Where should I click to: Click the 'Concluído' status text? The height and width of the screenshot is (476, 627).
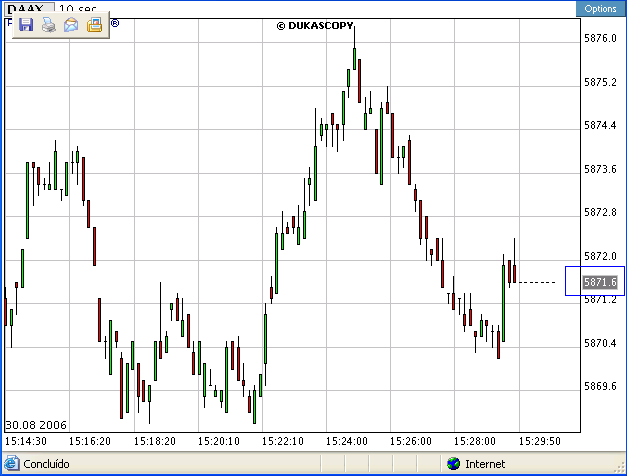click(46, 464)
